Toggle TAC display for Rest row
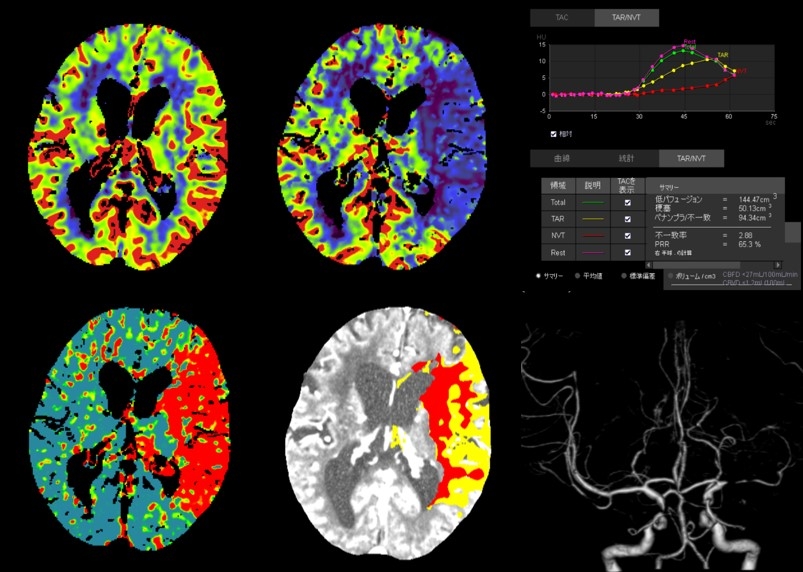 [x=627, y=253]
